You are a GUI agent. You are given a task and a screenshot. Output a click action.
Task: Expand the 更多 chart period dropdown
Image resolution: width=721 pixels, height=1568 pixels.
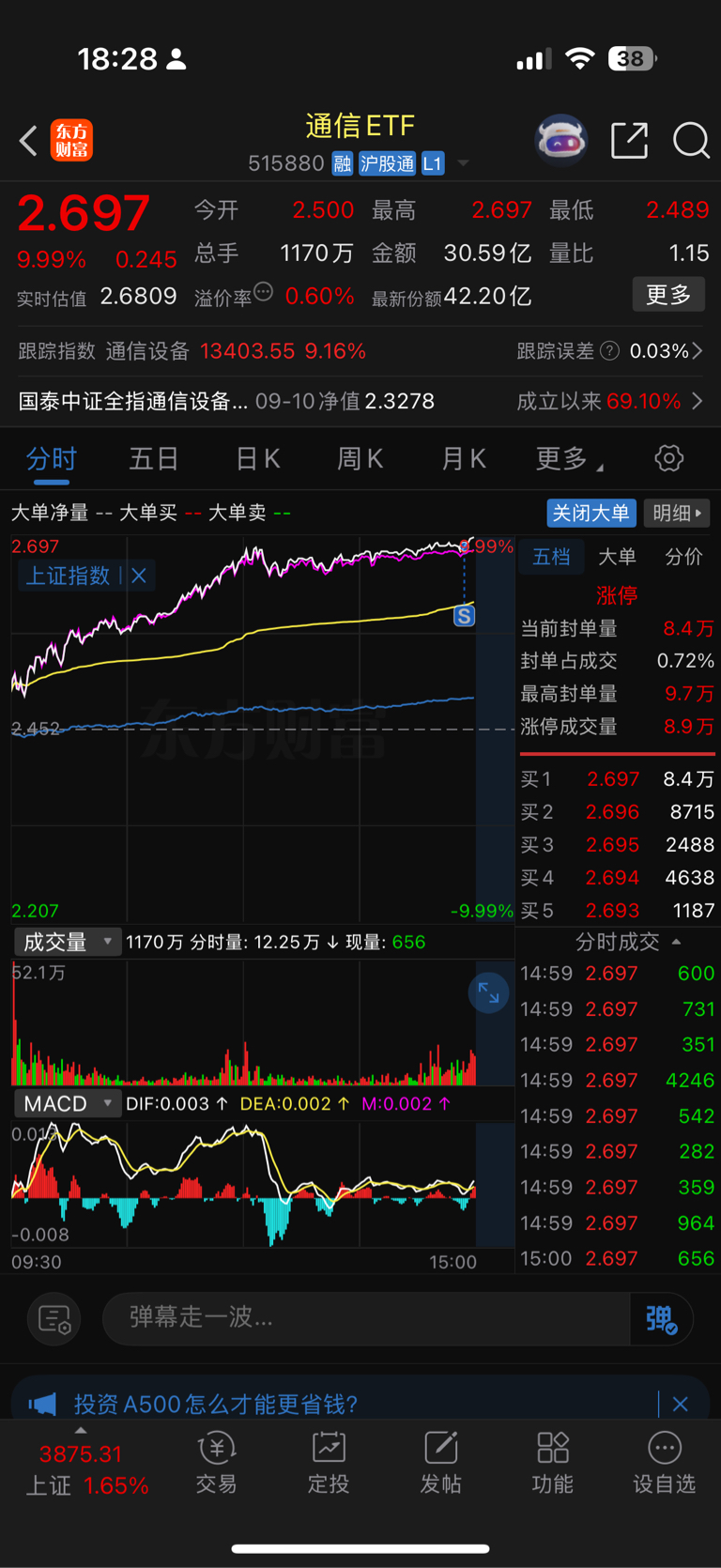[x=569, y=459]
